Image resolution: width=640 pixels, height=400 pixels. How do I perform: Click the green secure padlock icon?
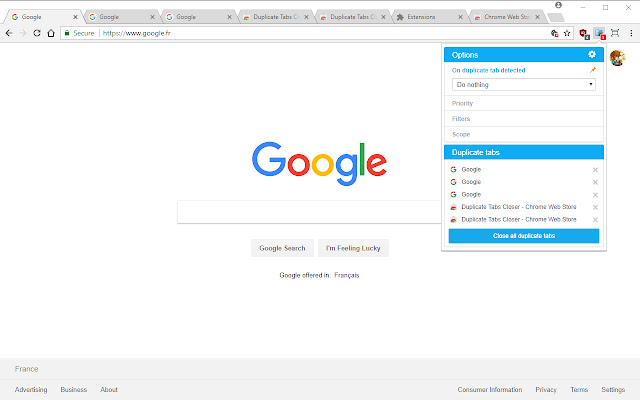(x=67, y=33)
